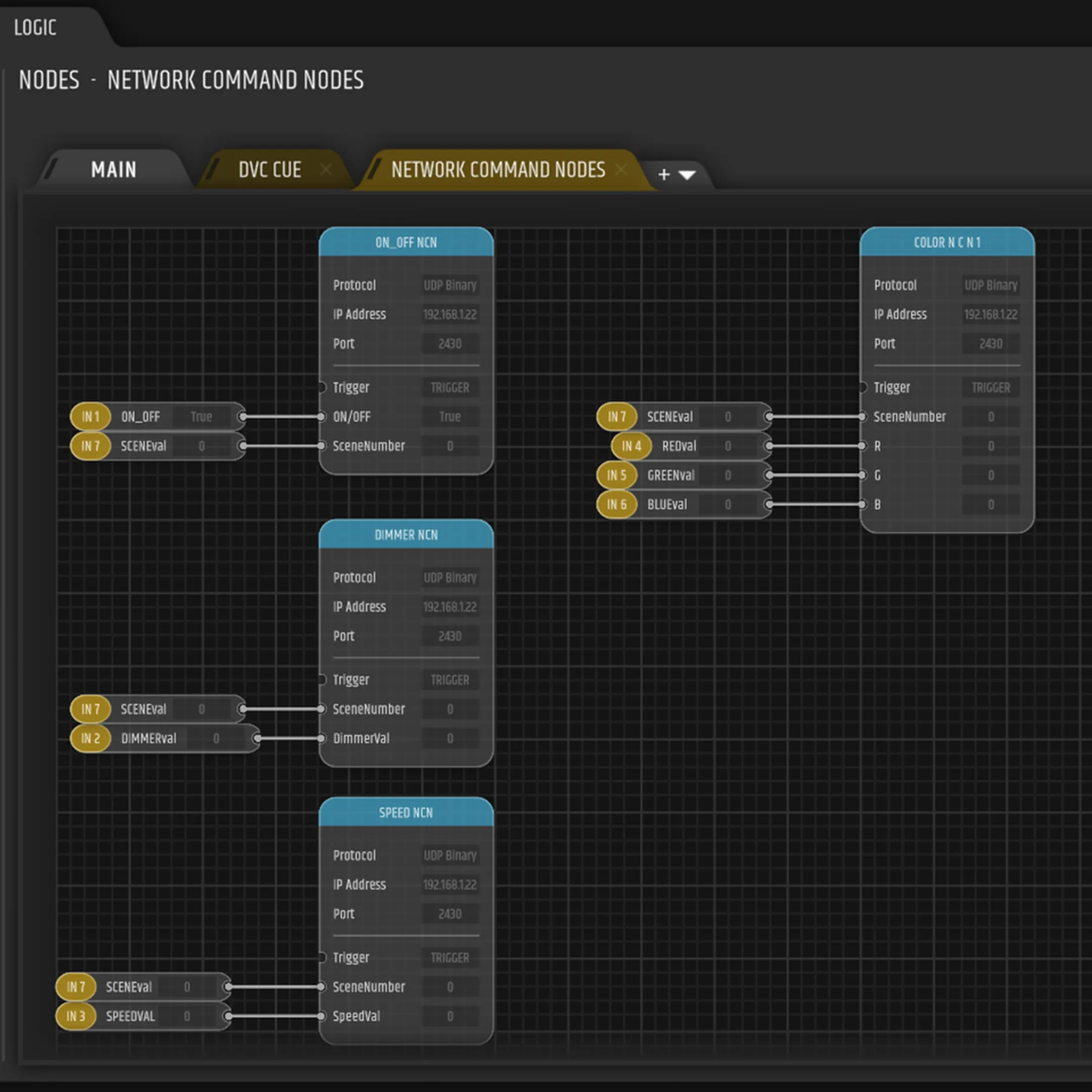
Task: Click the IN 5 GREENval input badge
Action: click(616, 475)
